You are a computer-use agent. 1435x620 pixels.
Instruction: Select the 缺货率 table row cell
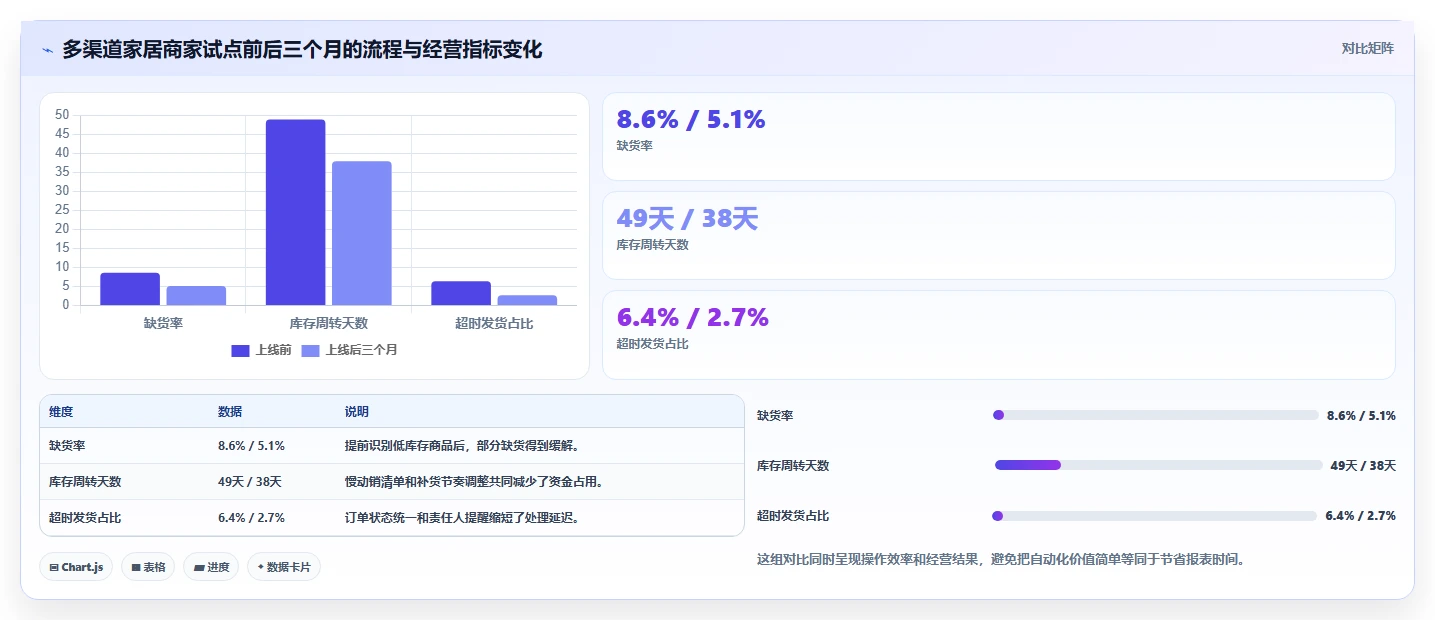(x=67, y=446)
